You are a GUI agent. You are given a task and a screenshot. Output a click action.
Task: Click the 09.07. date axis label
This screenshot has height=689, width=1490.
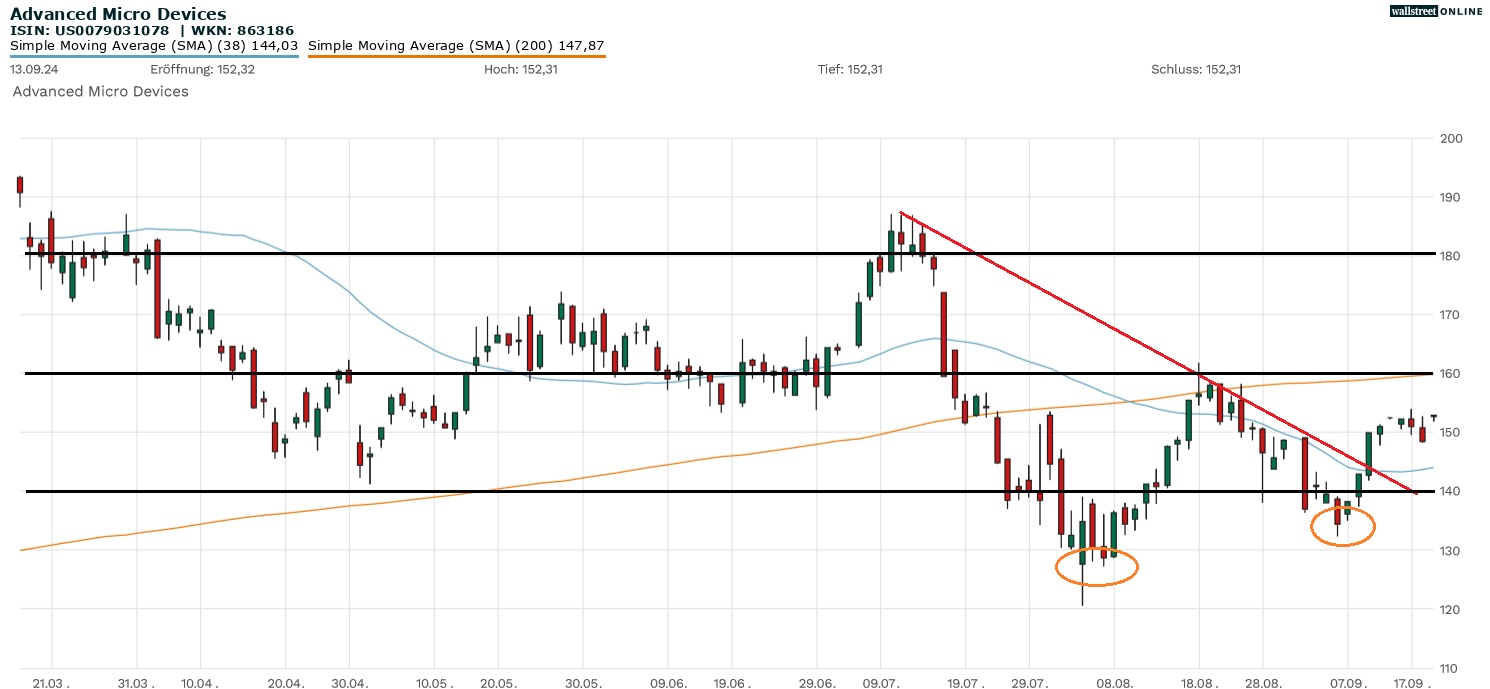point(880,683)
